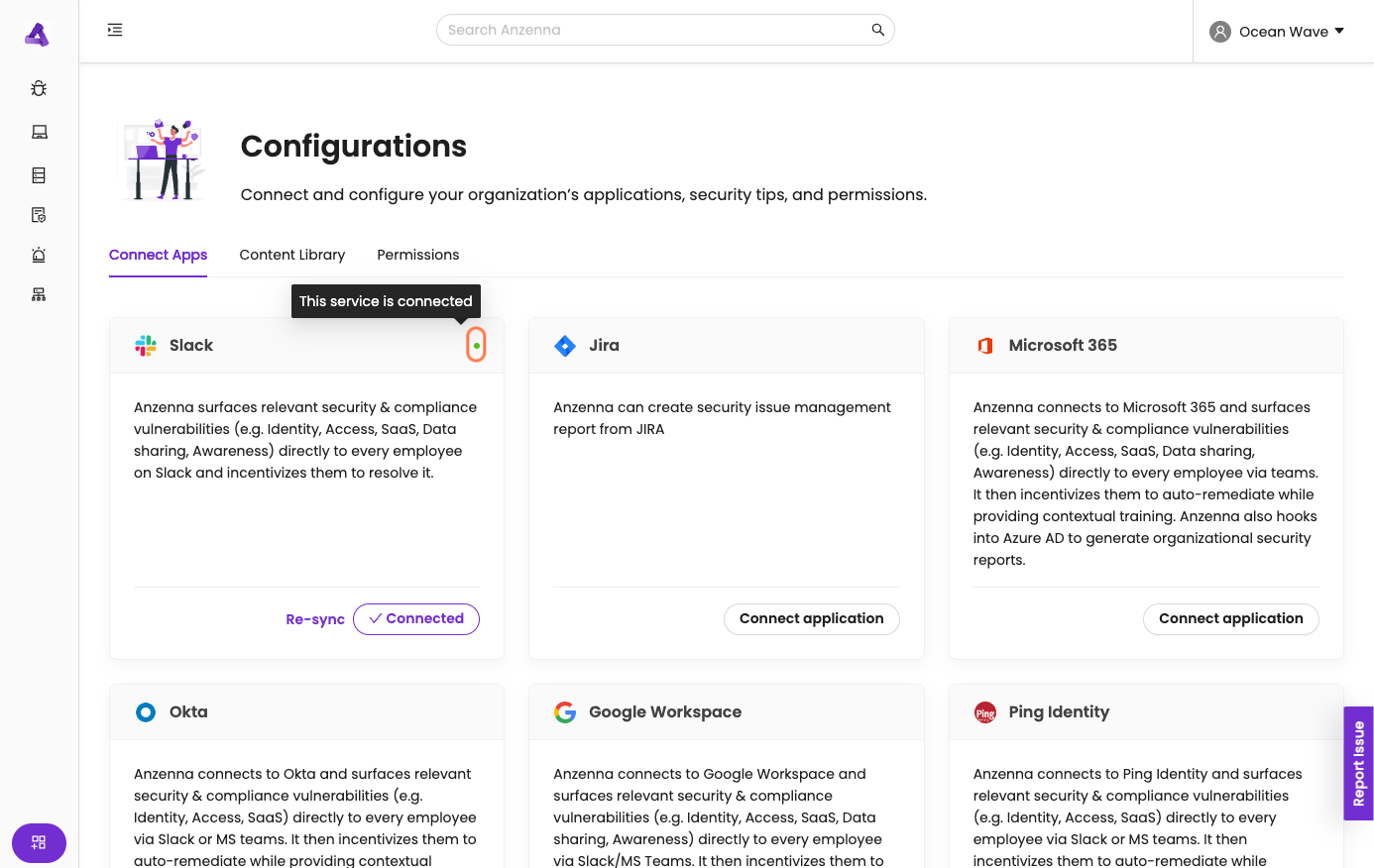Collapse the sidebar menu toggle
The width and height of the screenshot is (1374, 868).
pos(115,30)
